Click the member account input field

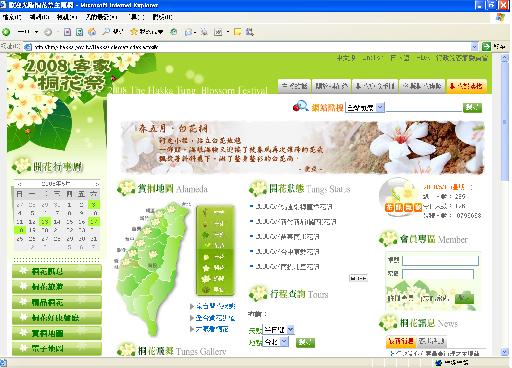click(x=440, y=260)
